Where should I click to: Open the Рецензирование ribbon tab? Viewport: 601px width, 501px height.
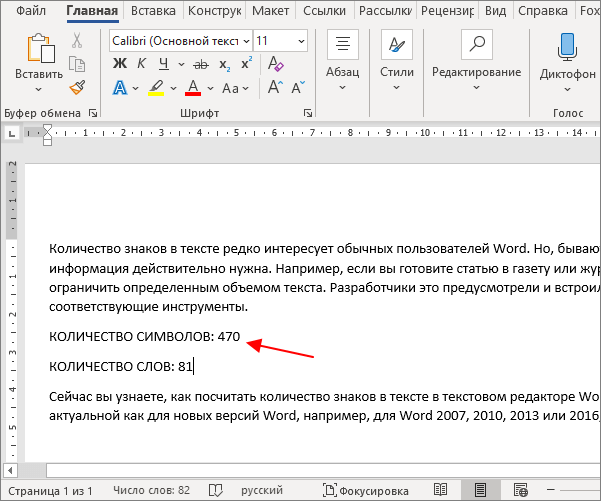pyautogui.click(x=447, y=11)
